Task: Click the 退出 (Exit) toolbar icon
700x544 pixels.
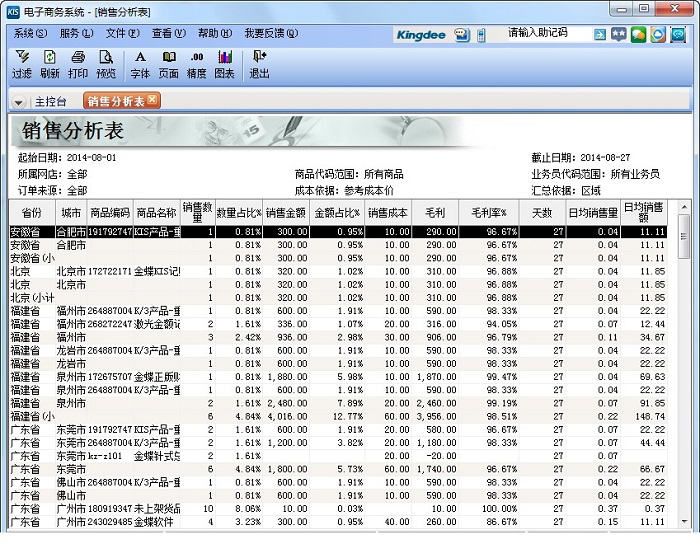Action: (x=259, y=64)
